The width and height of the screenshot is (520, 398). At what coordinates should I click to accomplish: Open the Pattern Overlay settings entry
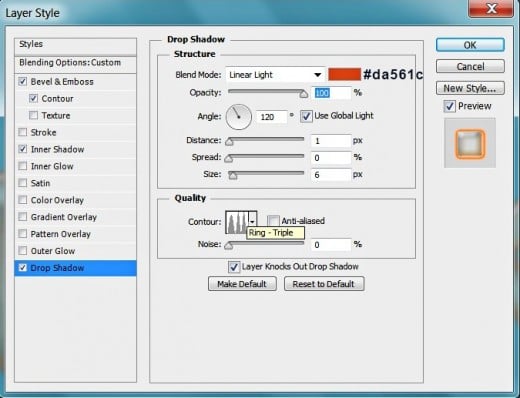pos(61,234)
